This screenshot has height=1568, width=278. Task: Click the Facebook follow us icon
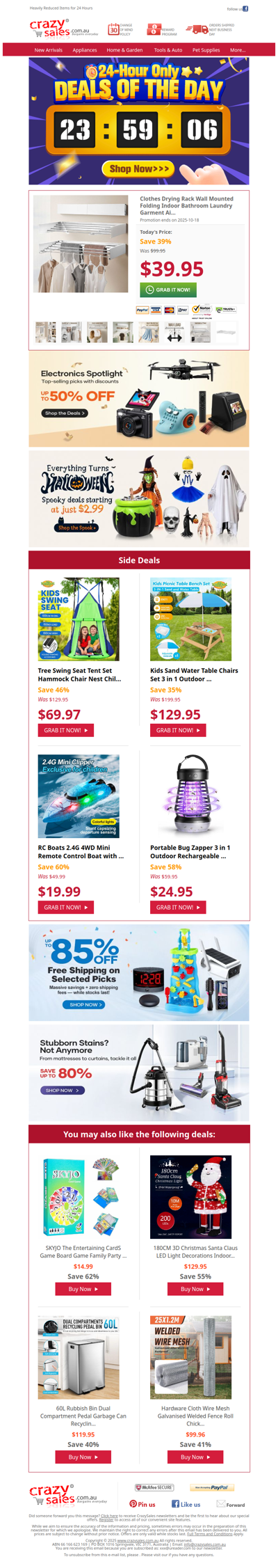245,9
